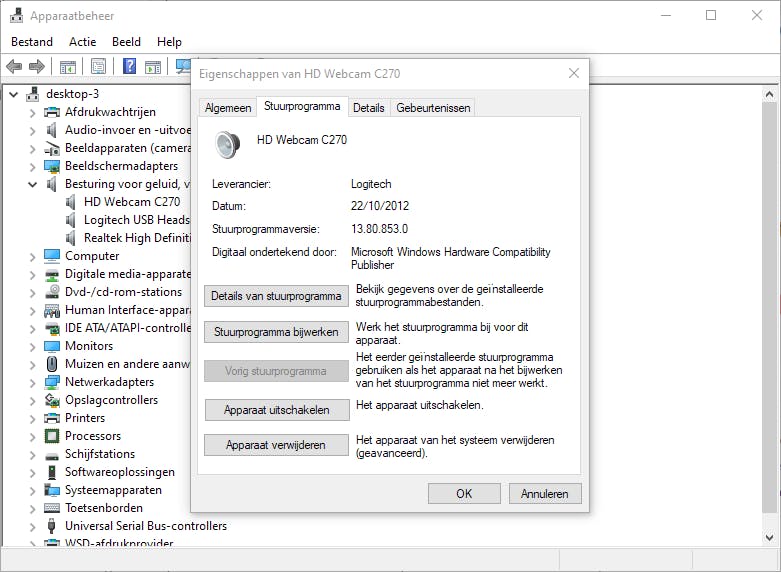Click the desktop-3 computer icon
Screen dimensions: 781x572
point(33,94)
